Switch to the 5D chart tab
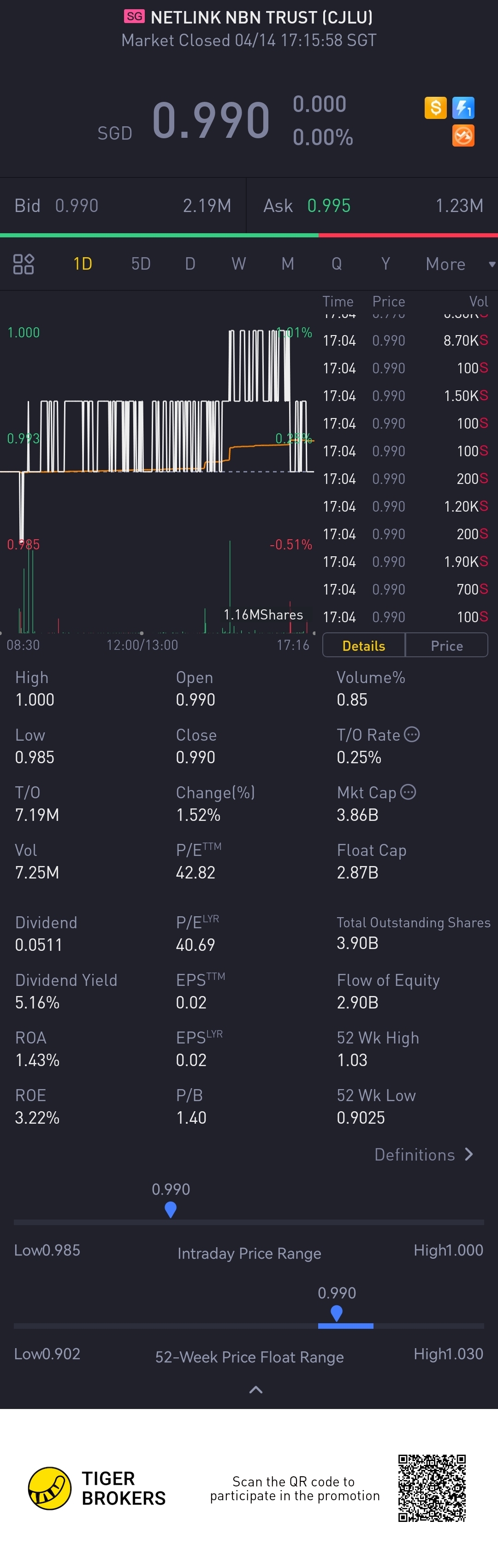This screenshot has width=498, height=1568. click(141, 264)
